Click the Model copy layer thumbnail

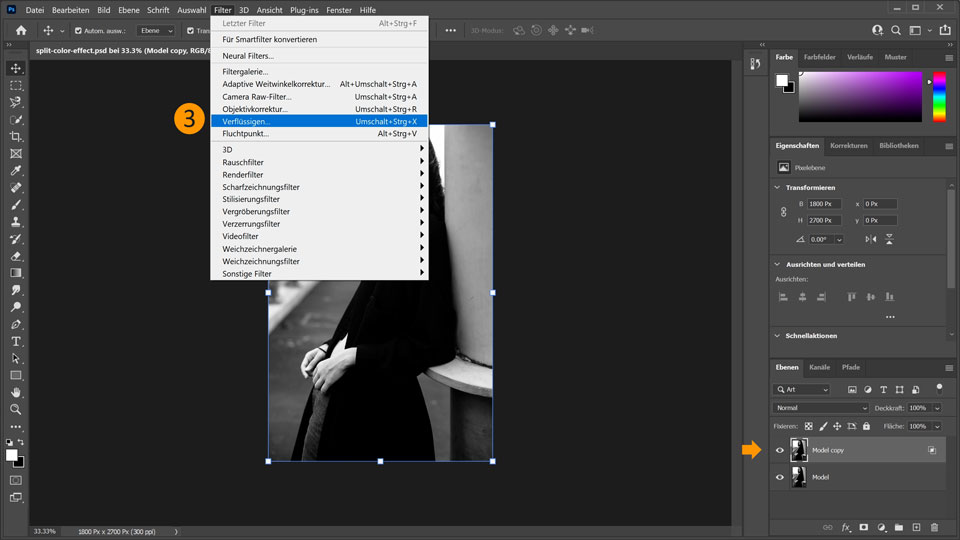click(x=798, y=450)
